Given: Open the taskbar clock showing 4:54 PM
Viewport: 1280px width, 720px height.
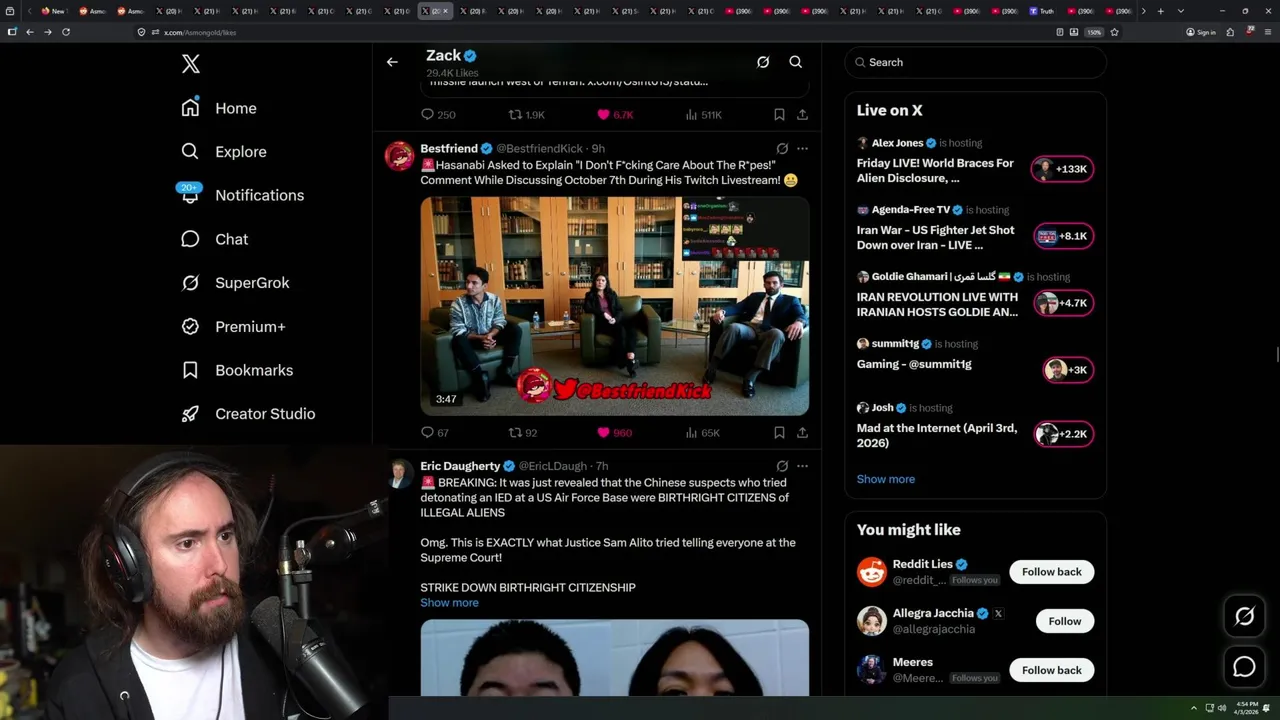Looking at the screenshot, I should tap(1247, 708).
